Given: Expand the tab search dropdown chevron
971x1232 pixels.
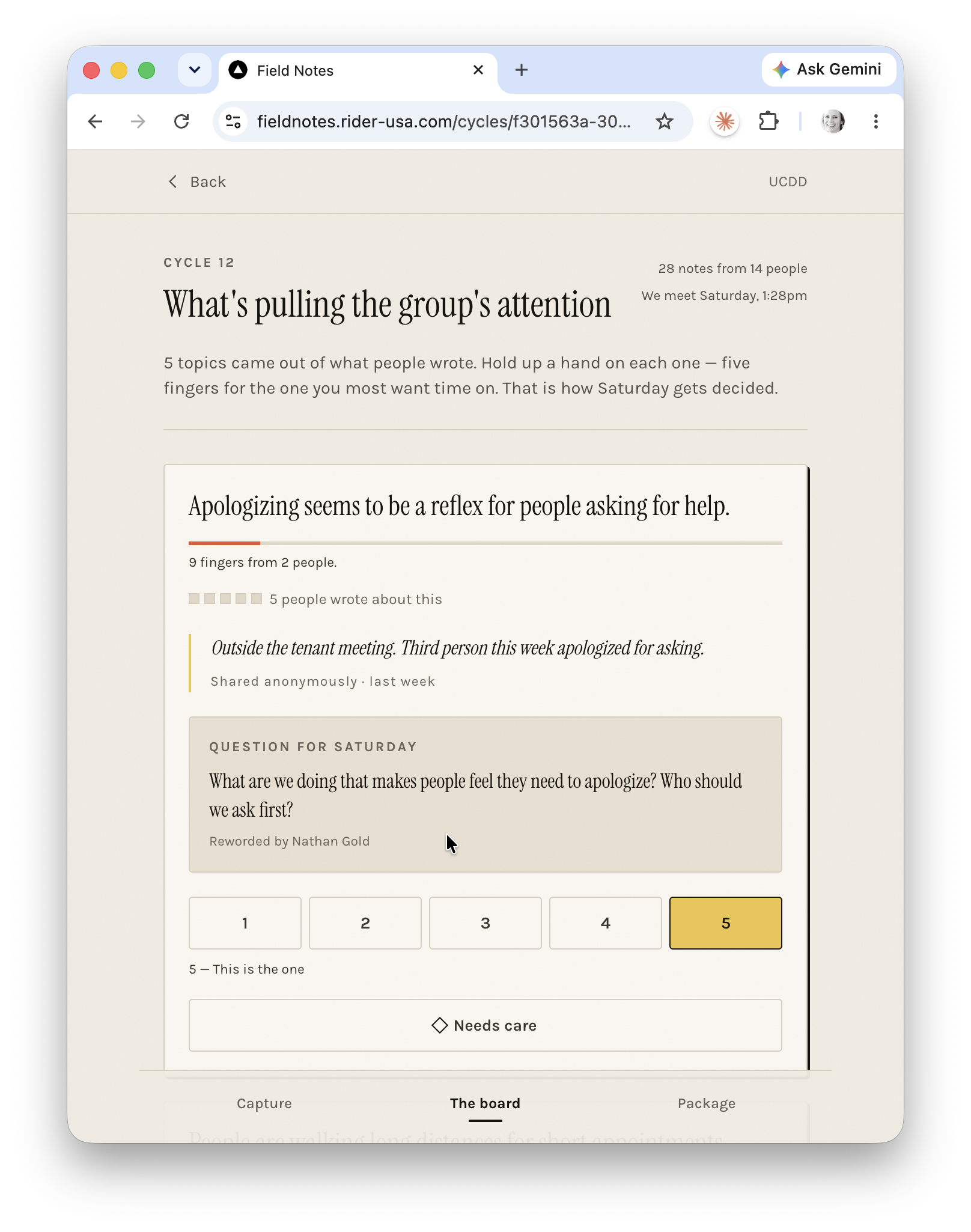Looking at the screenshot, I should (x=195, y=70).
